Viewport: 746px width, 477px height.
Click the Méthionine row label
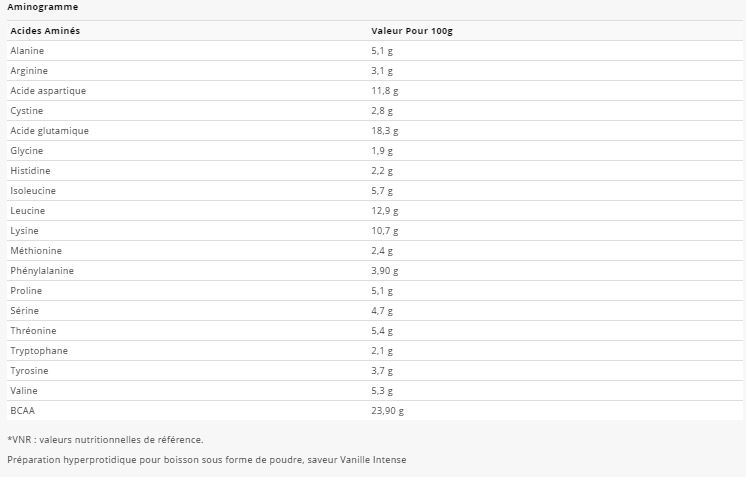click(36, 251)
